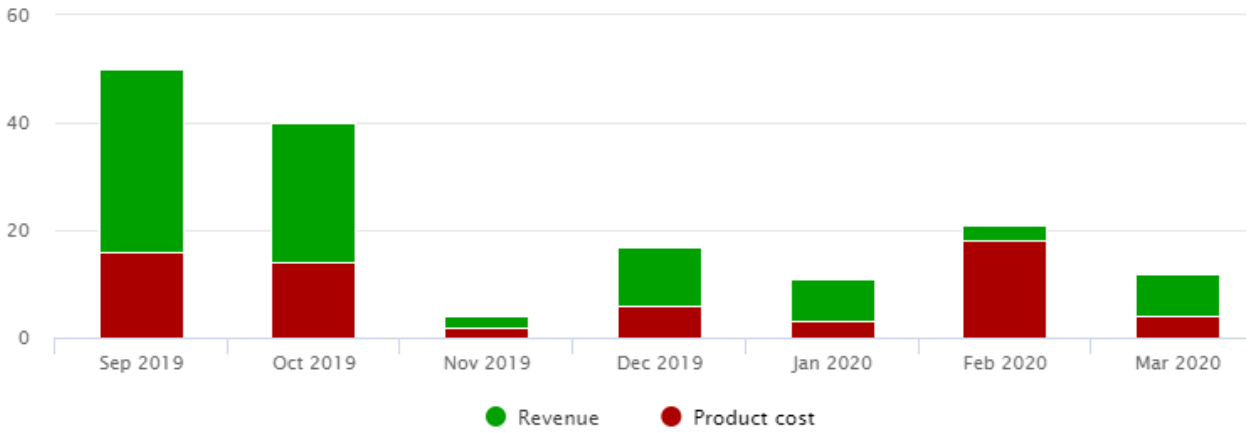Select the Nov 2019 green Revenue bar segment

click(x=486, y=322)
